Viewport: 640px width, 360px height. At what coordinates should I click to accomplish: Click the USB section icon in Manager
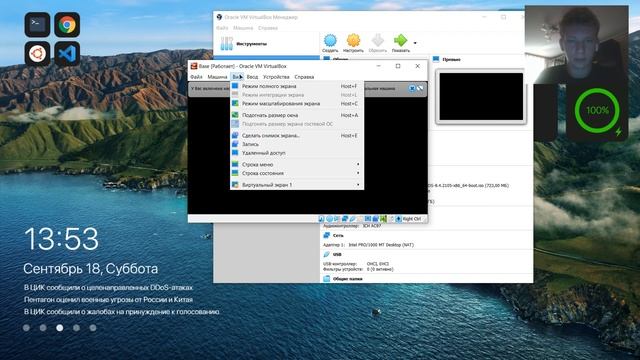(327, 254)
